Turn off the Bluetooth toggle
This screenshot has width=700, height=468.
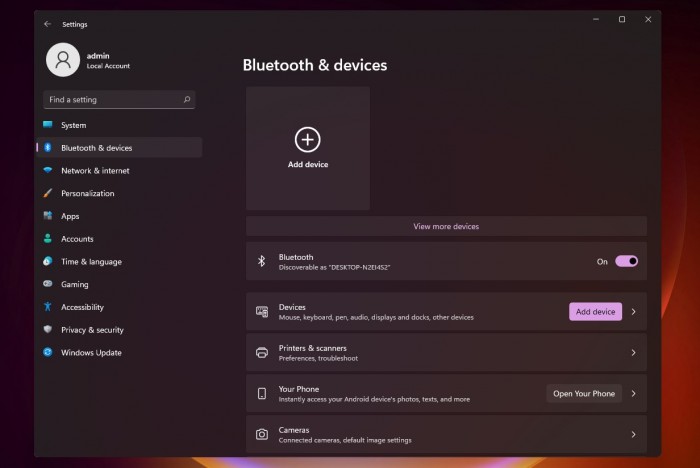(x=626, y=261)
